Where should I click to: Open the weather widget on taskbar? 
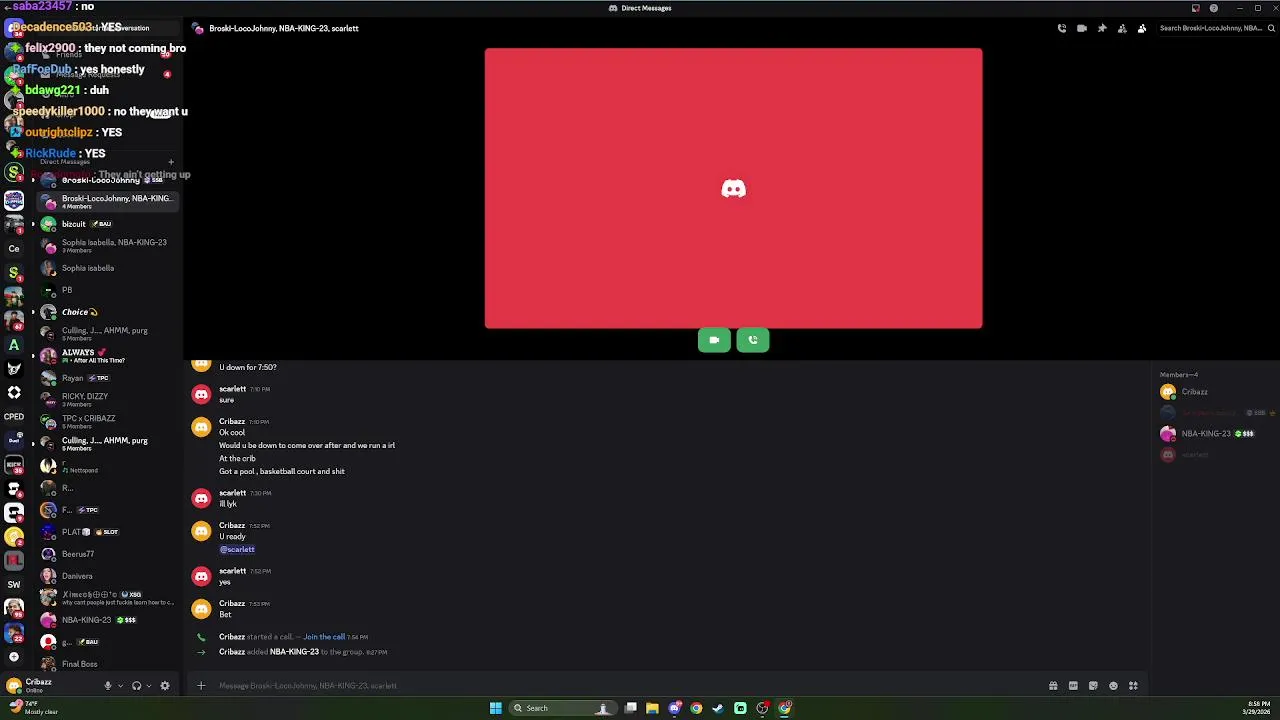pyautogui.click(x=33, y=708)
